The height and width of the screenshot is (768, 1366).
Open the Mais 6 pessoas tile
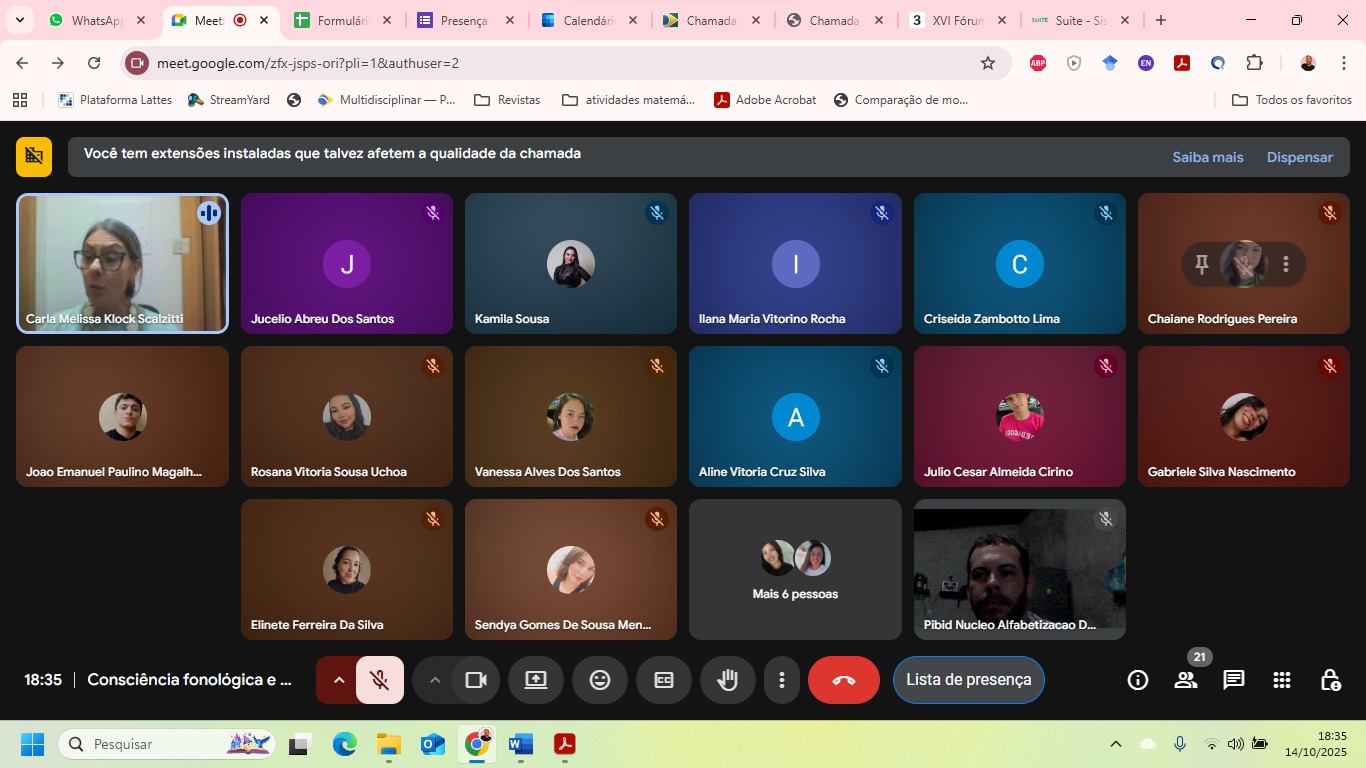click(795, 570)
